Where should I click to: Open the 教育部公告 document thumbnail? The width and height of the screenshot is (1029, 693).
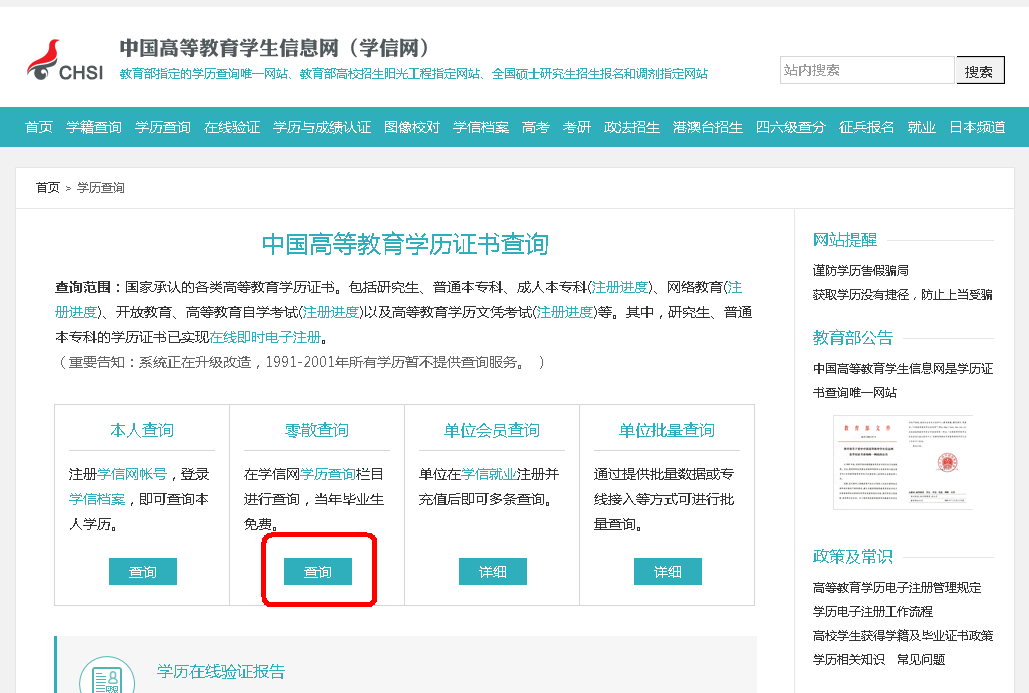pos(902,462)
